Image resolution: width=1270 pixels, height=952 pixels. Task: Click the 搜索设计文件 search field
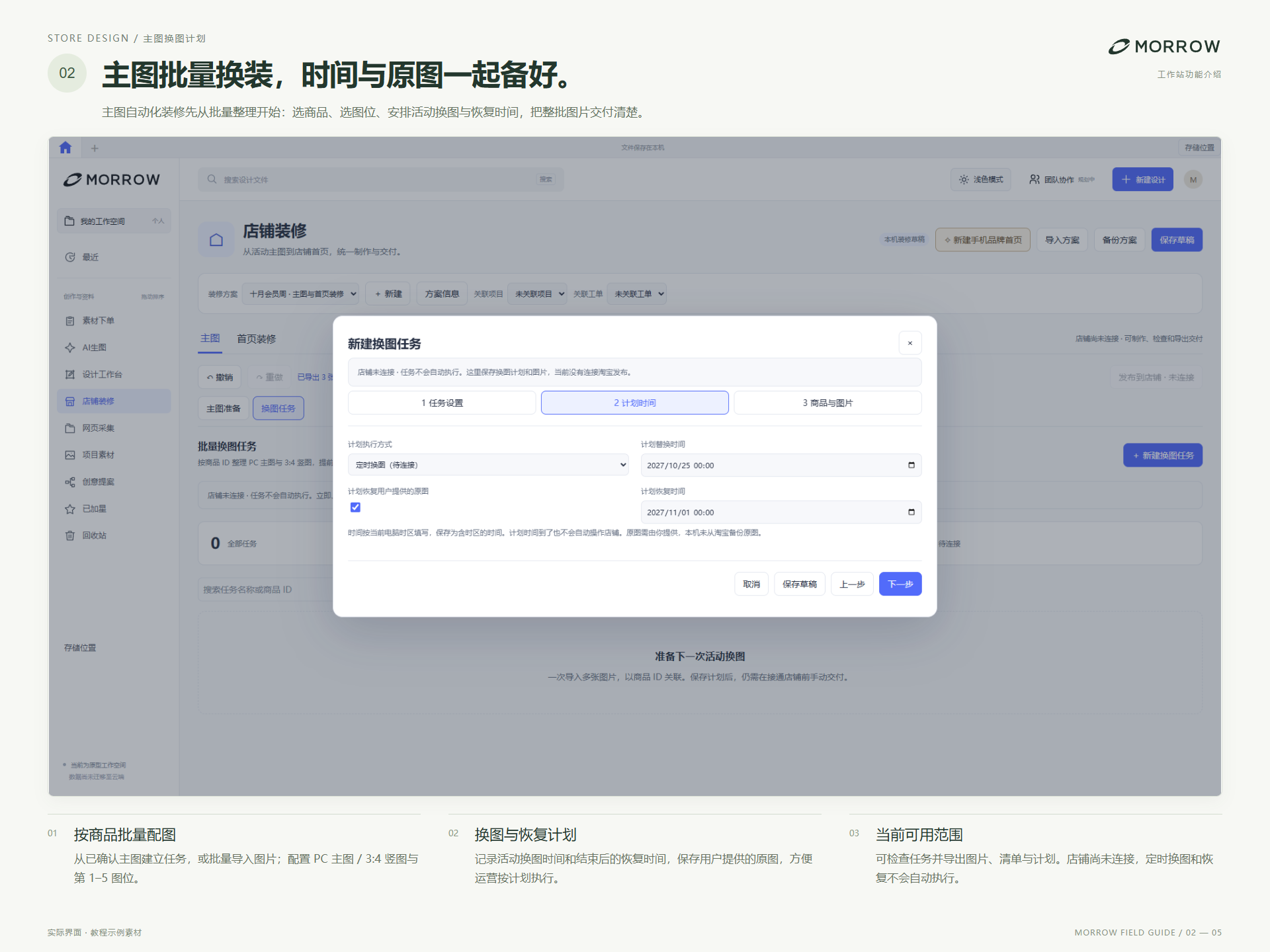pos(381,179)
